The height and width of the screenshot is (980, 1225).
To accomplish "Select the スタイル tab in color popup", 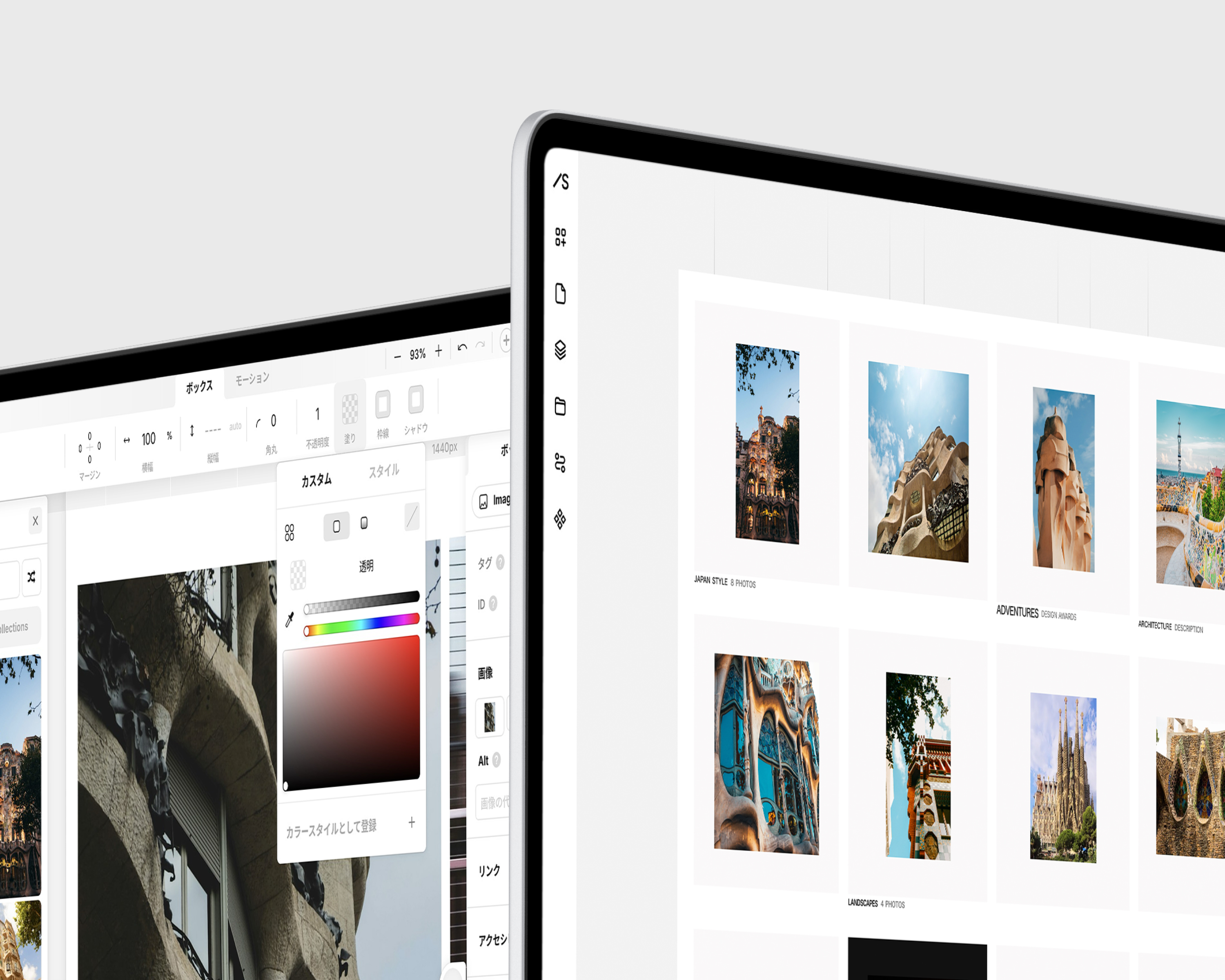I will pos(384,471).
